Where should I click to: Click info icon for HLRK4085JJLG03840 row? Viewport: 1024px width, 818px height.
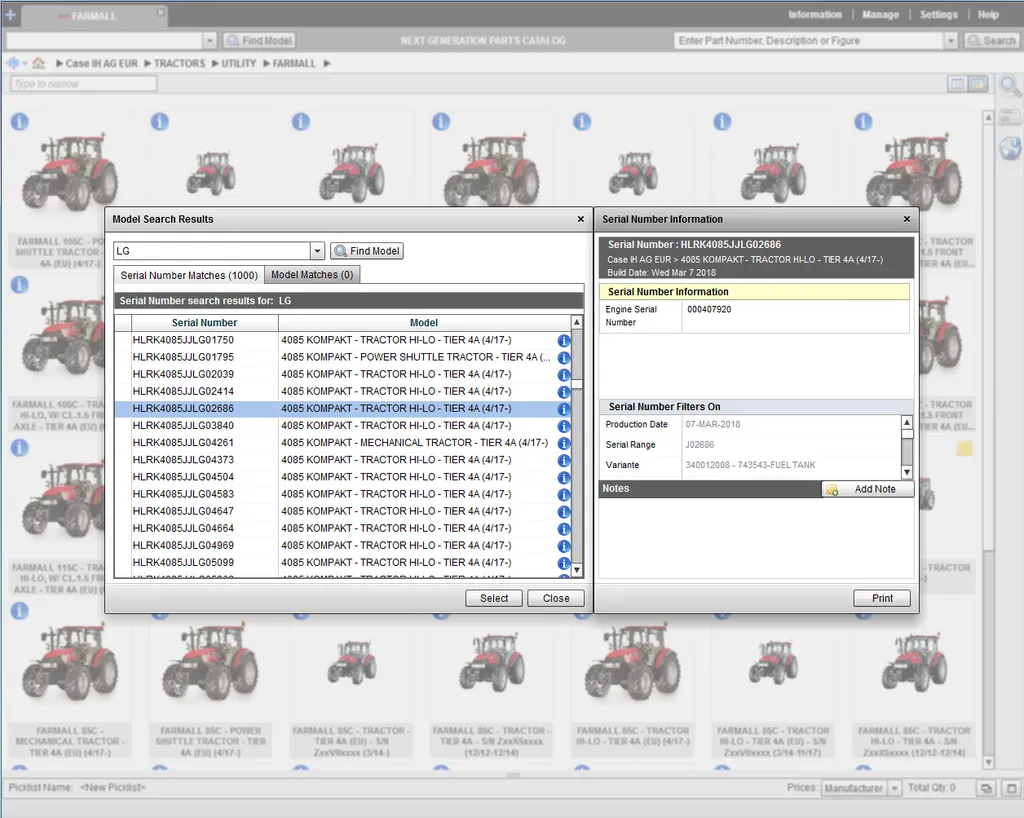pos(564,426)
